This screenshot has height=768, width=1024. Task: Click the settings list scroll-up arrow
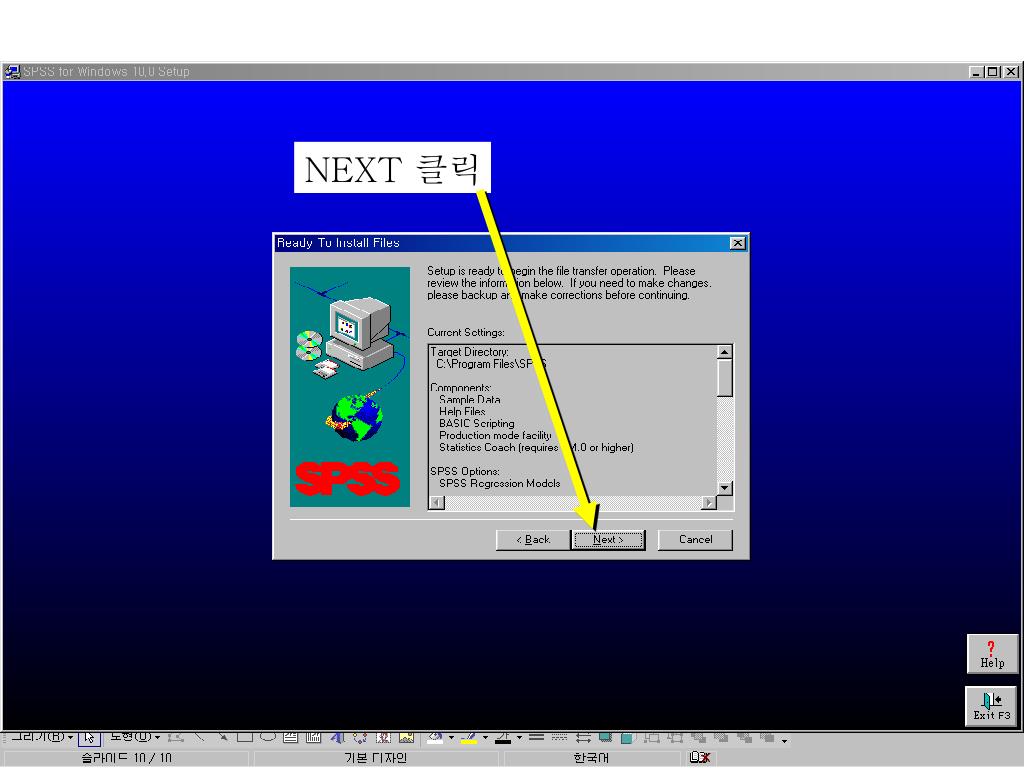(x=724, y=352)
